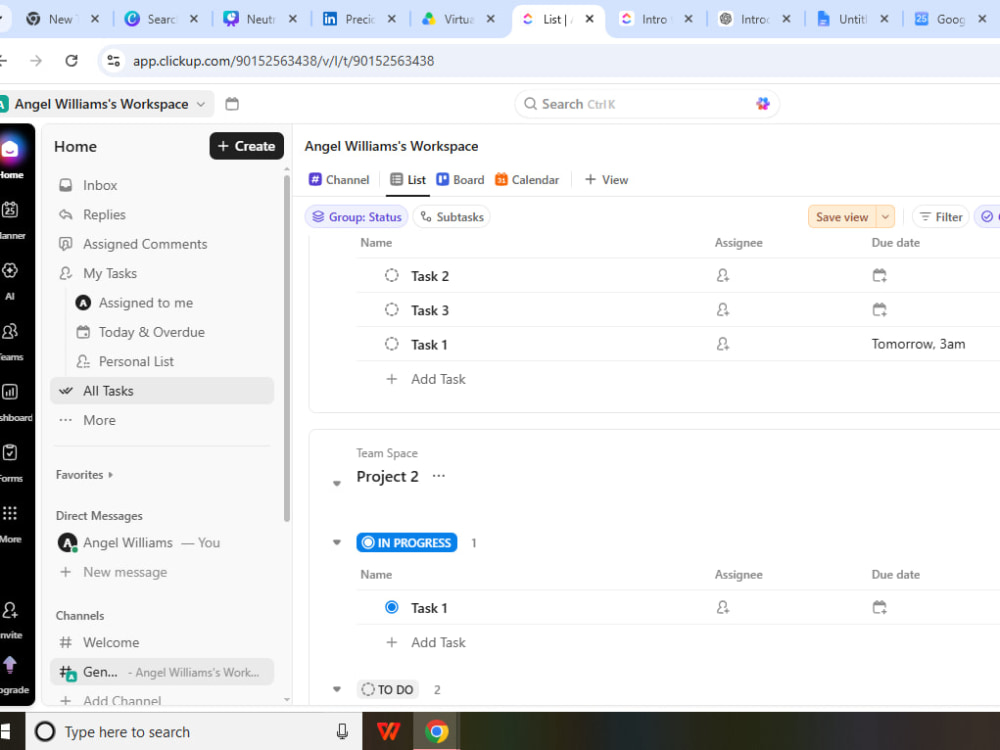This screenshot has width=1000, height=750.
Task: Set a due date for Task 3
Action: pyautogui.click(x=879, y=310)
